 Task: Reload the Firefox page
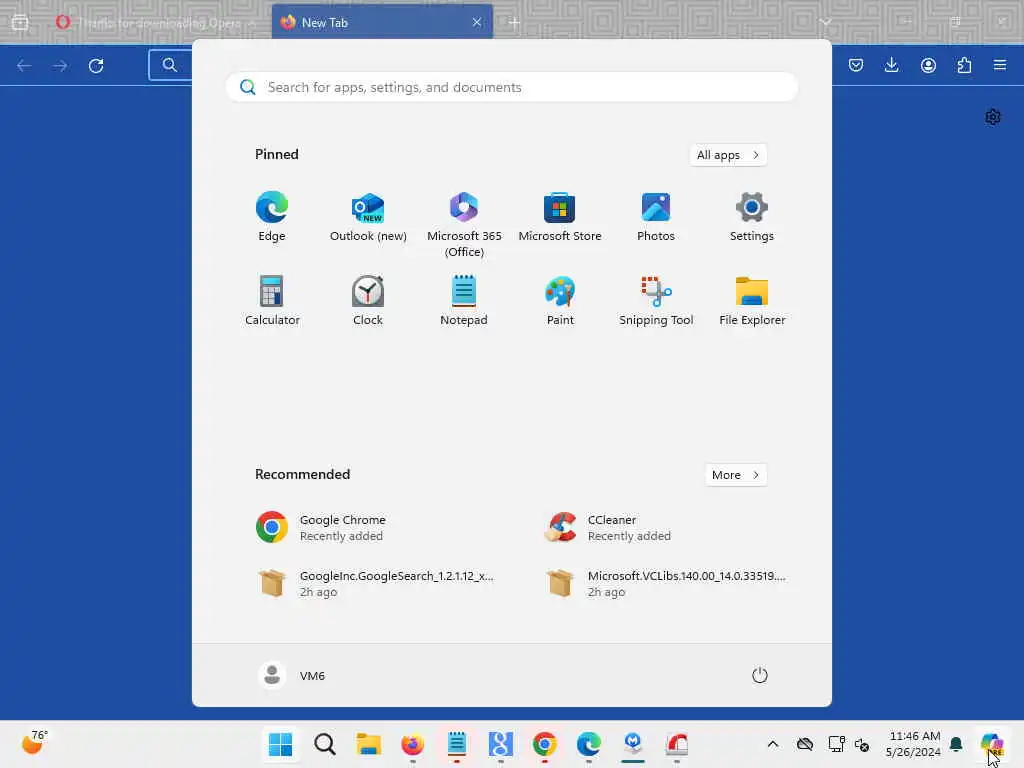click(x=96, y=65)
